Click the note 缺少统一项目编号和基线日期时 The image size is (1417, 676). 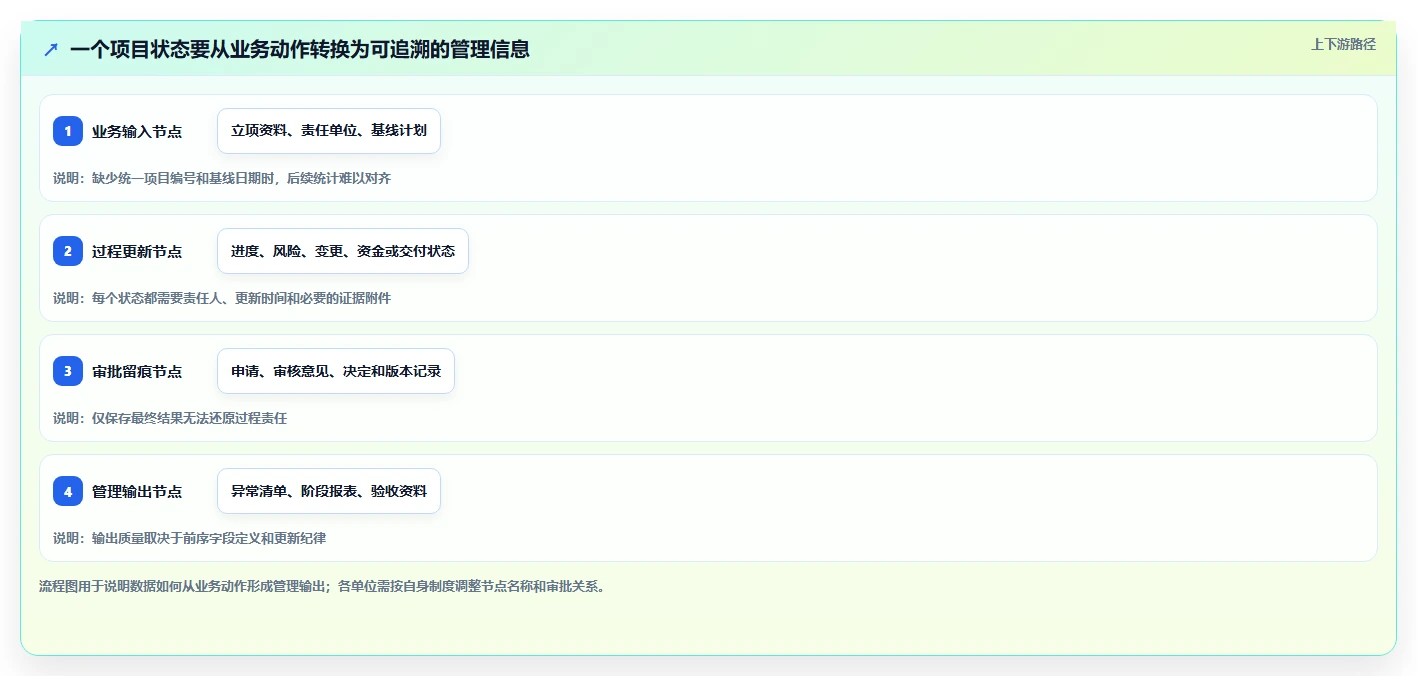pos(222,178)
